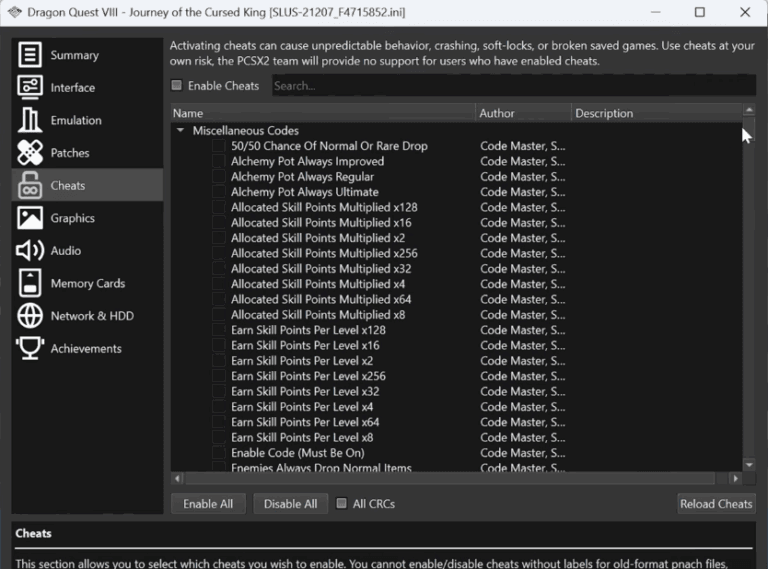Screen dimensions: 768x569
Task: Click the vertical scrollbar thumb
Action: click(x=748, y=129)
